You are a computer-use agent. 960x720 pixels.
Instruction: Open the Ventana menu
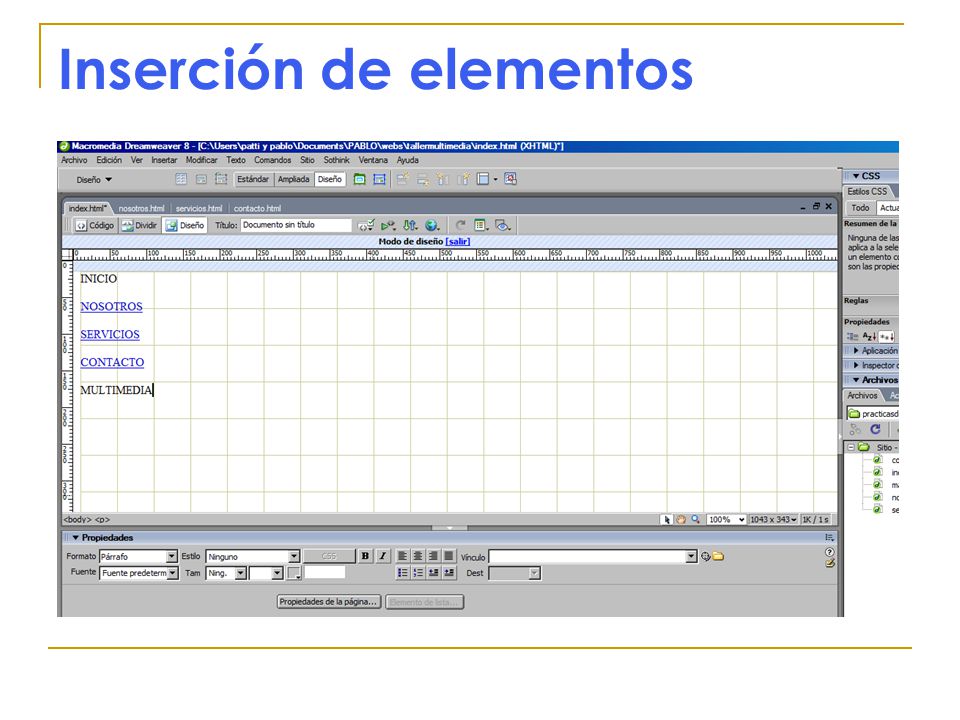(373, 160)
